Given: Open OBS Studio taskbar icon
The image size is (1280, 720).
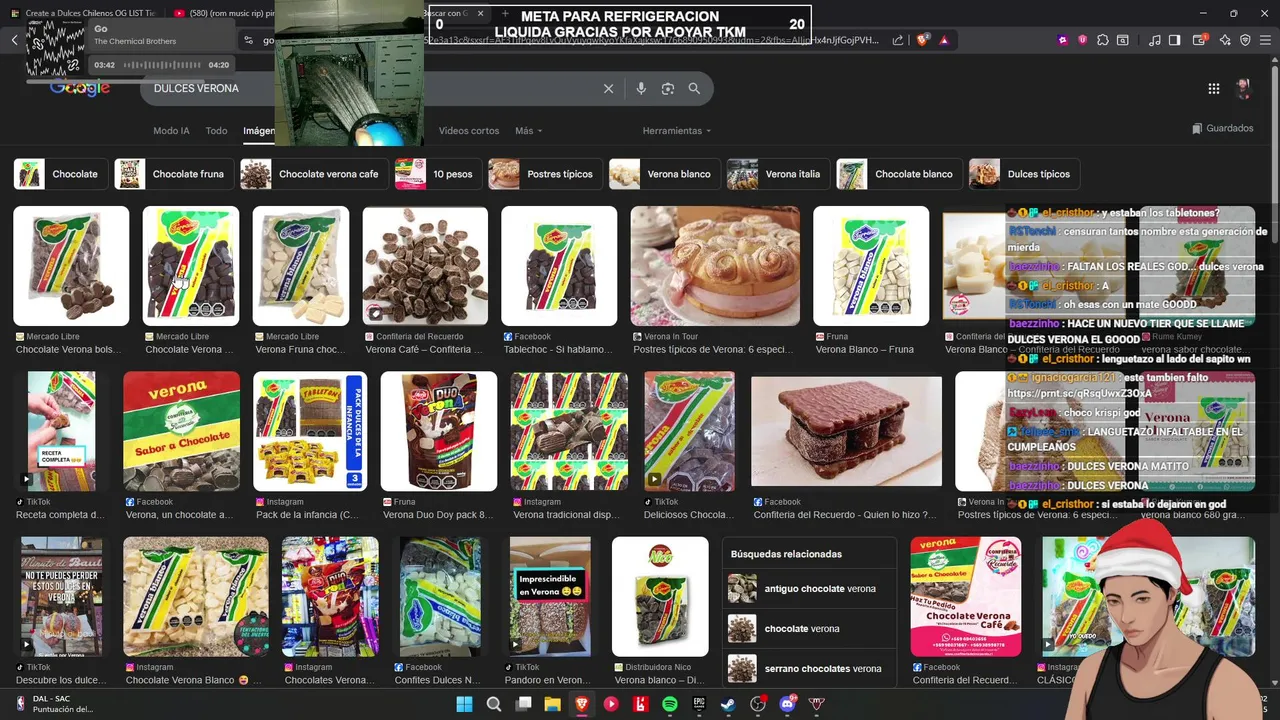Looking at the screenshot, I should pos(758,704).
